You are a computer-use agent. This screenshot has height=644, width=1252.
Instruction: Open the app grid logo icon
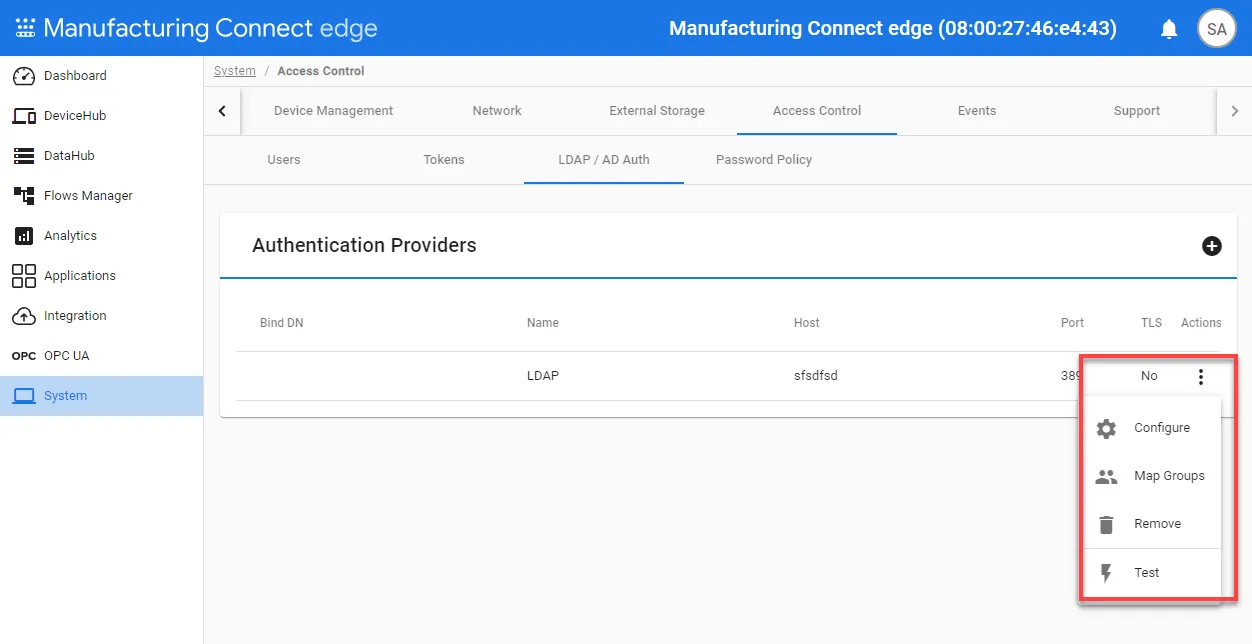(25, 28)
